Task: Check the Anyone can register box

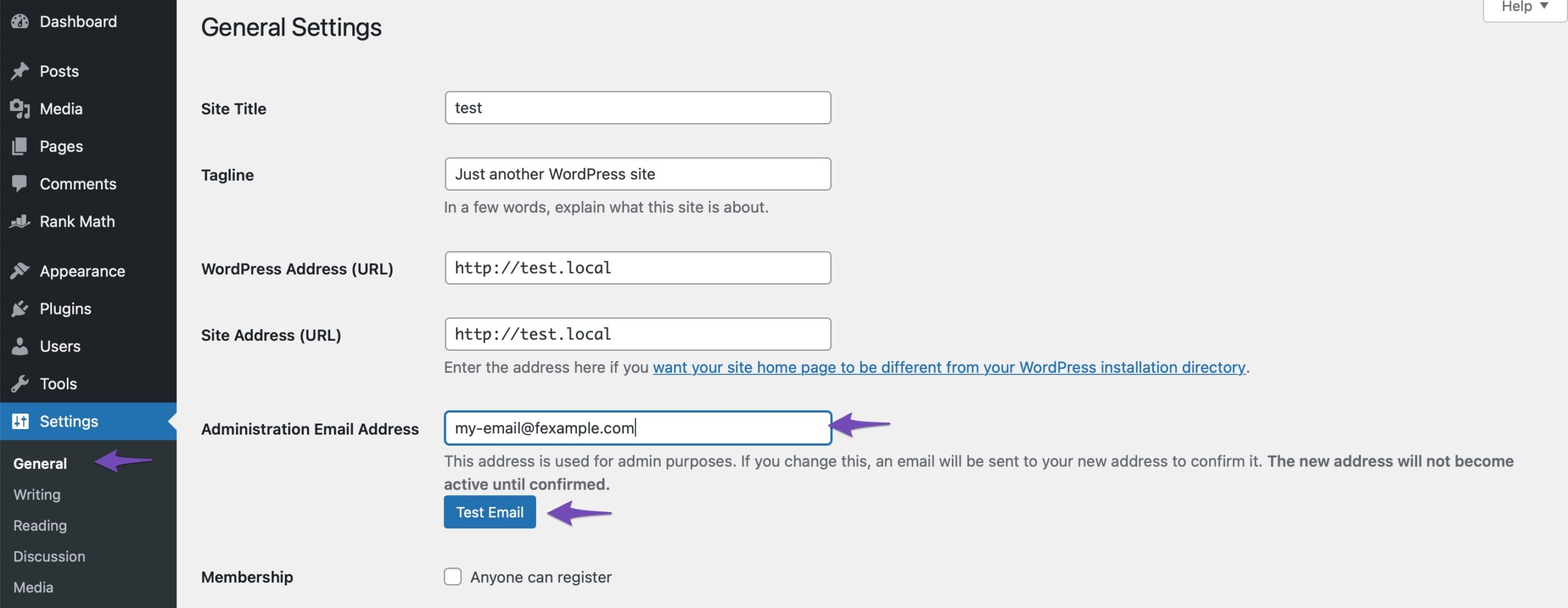Action: pos(452,576)
